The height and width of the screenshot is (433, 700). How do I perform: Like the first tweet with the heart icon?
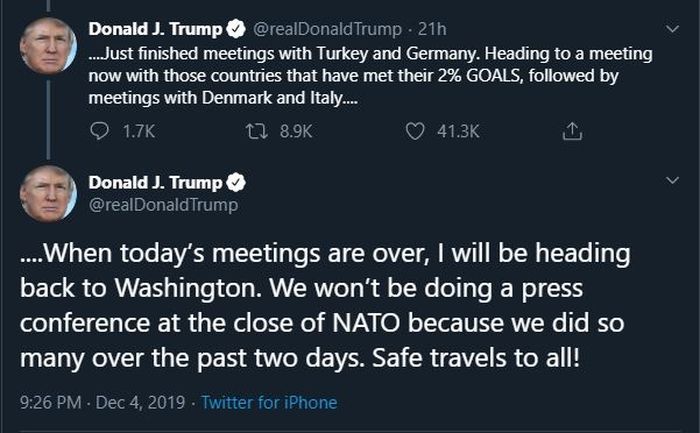click(415, 131)
